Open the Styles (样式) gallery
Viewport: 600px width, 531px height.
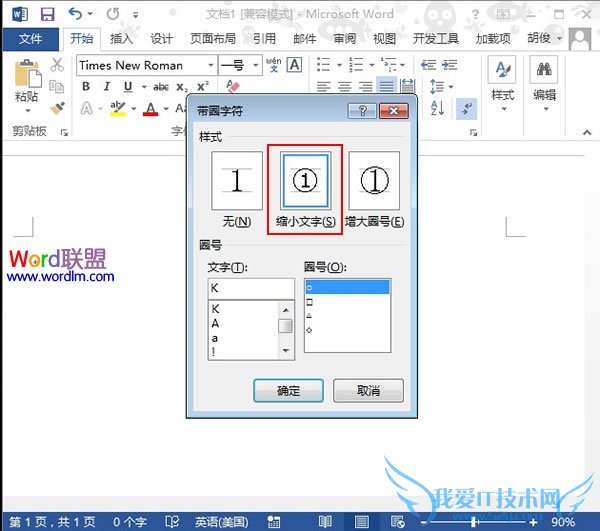(502, 85)
